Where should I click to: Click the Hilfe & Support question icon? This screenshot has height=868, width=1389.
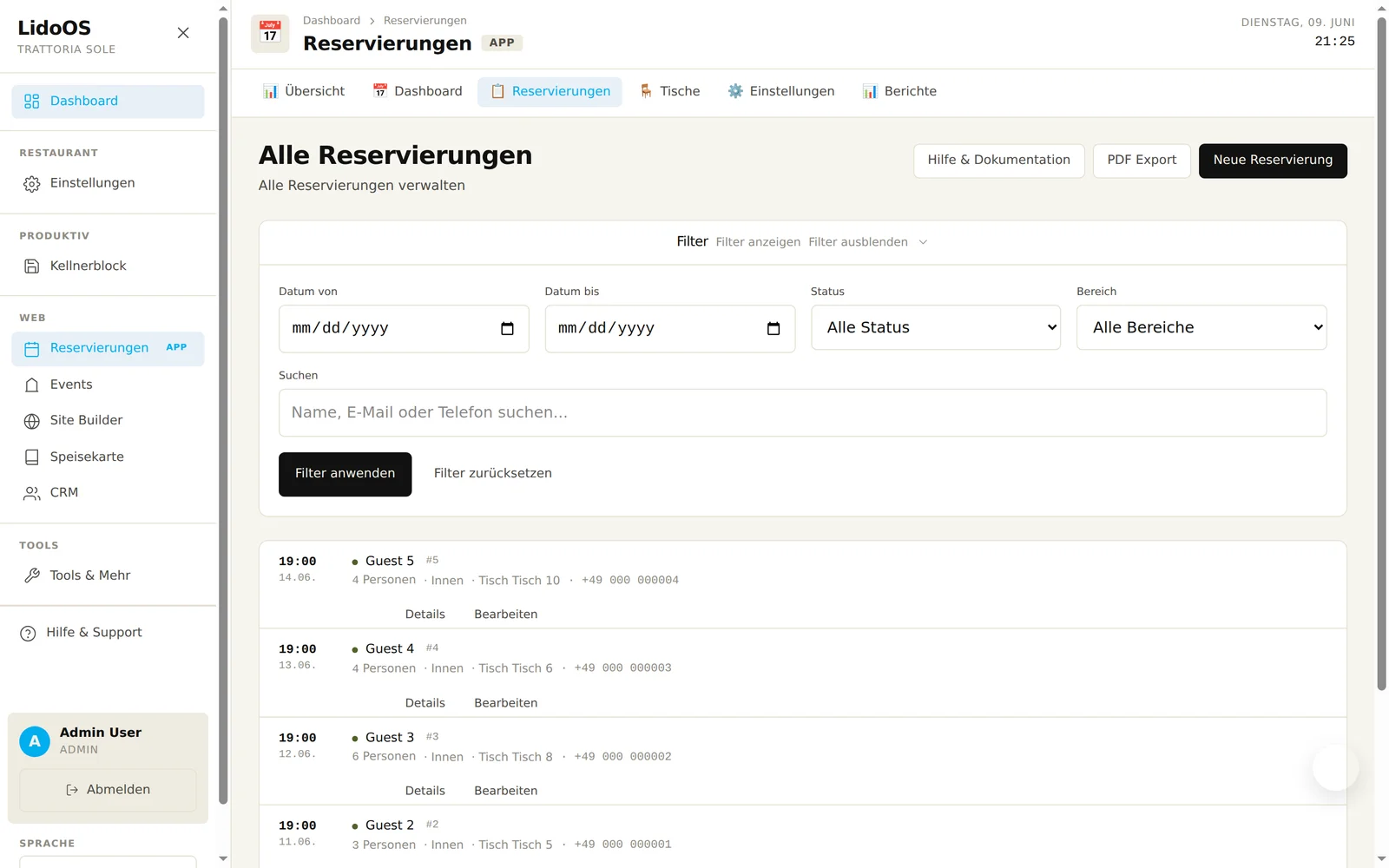point(28,634)
